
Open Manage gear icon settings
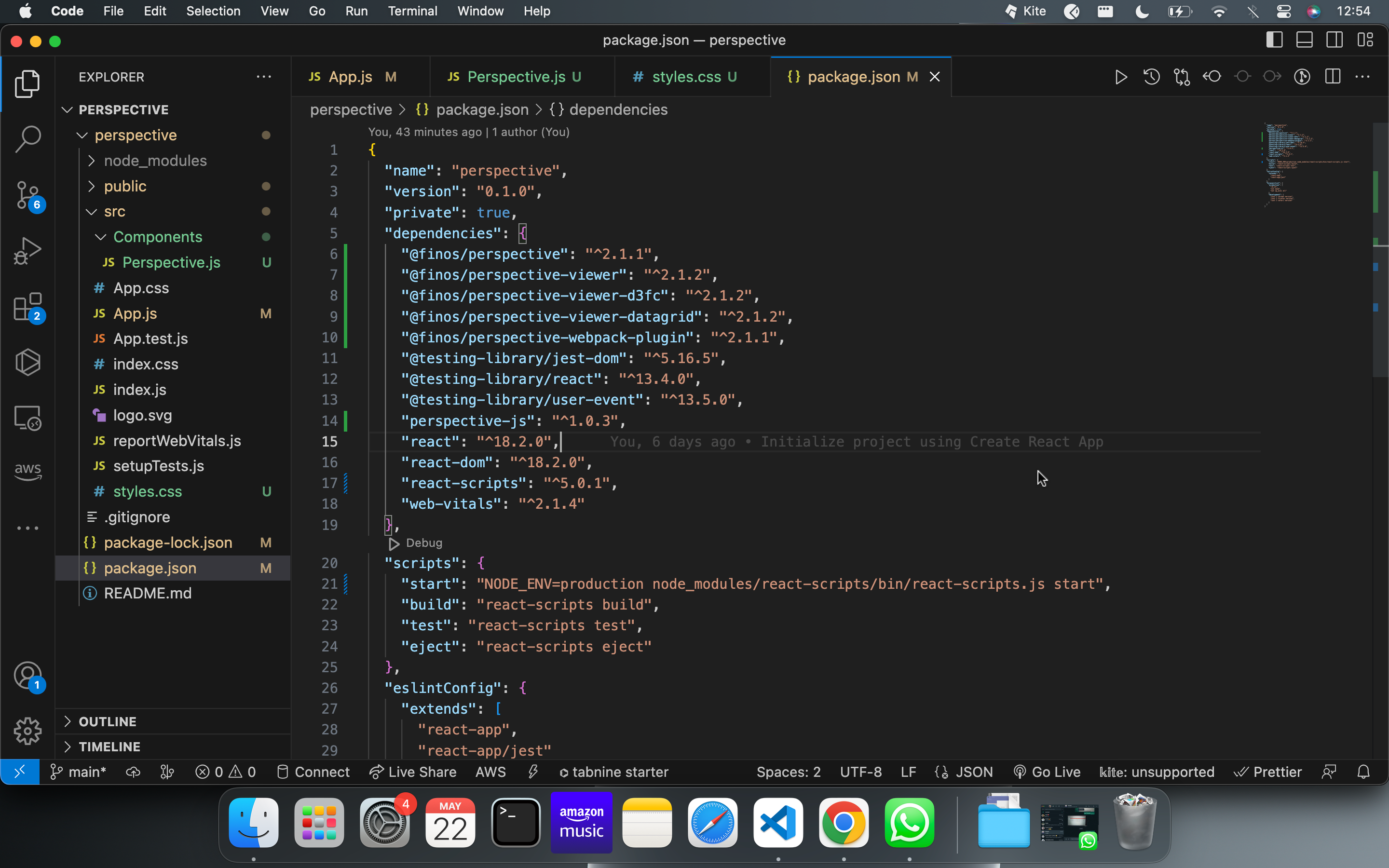point(27,731)
